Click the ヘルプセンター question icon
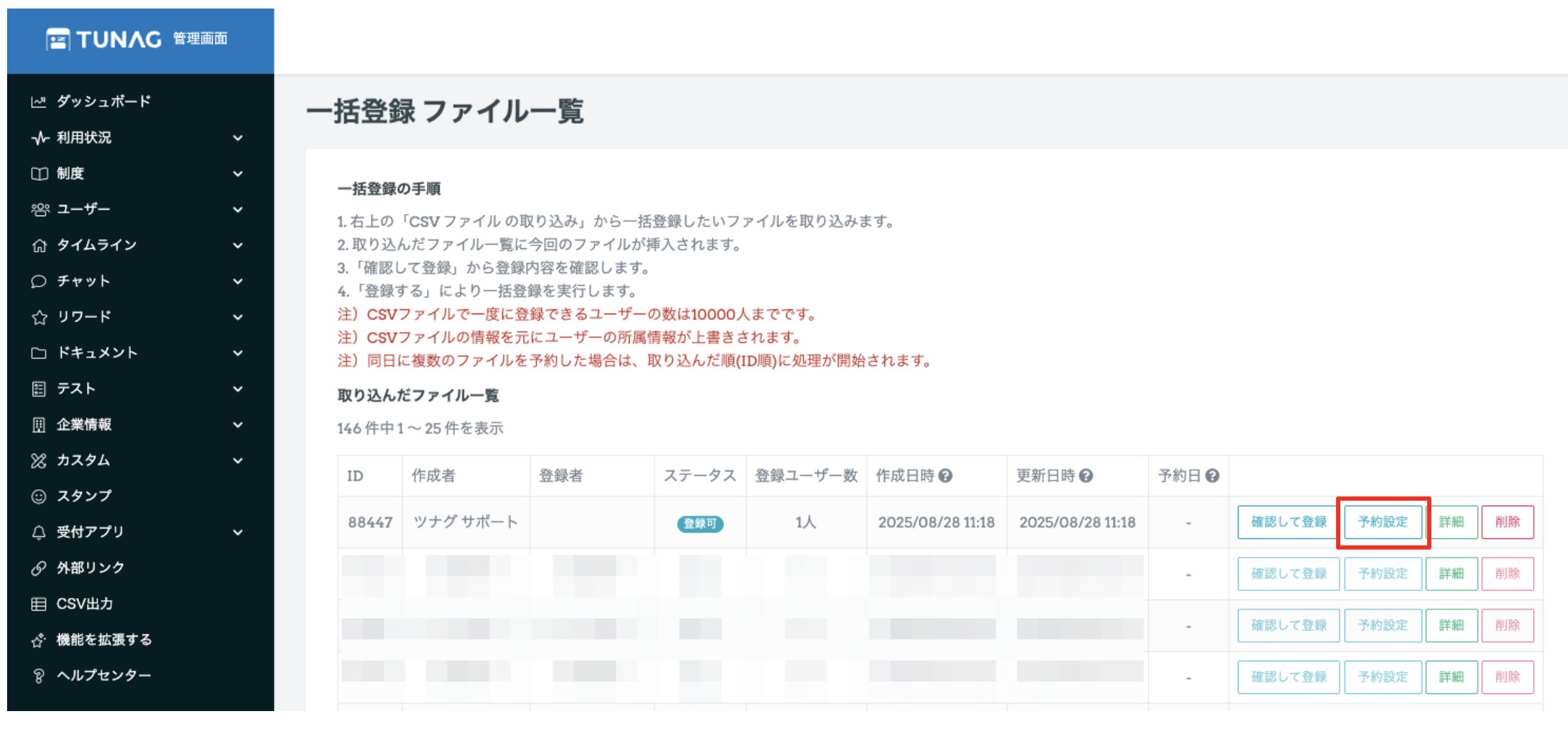 (x=38, y=676)
